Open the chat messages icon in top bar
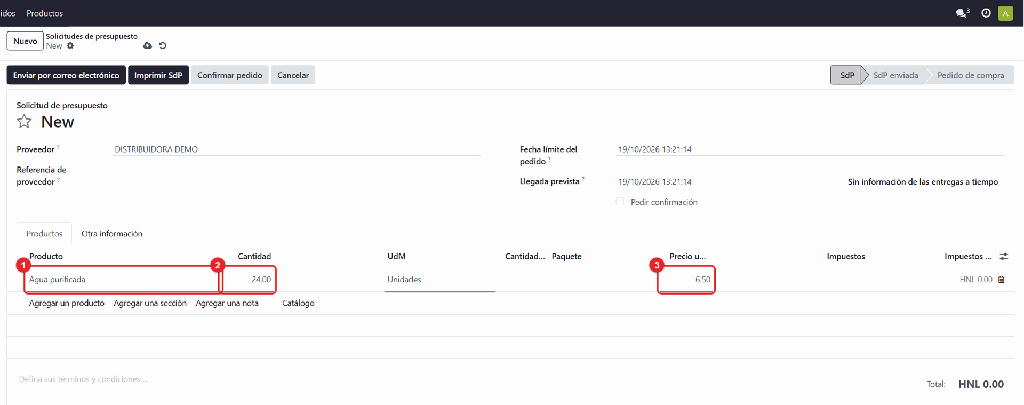Screen dimensions: 1024x405 tap(962, 13)
